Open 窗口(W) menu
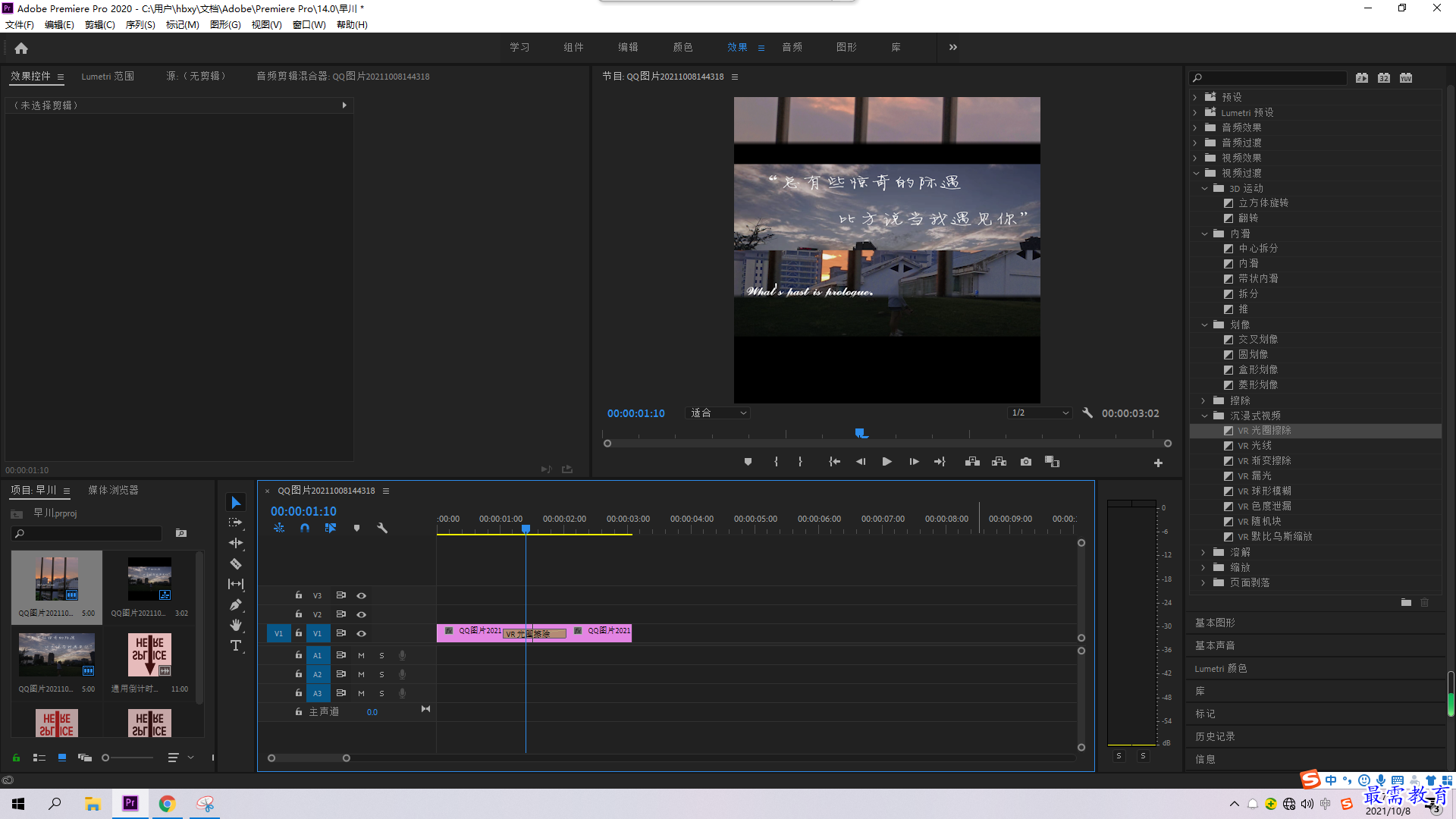1456x819 pixels. pyautogui.click(x=309, y=24)
